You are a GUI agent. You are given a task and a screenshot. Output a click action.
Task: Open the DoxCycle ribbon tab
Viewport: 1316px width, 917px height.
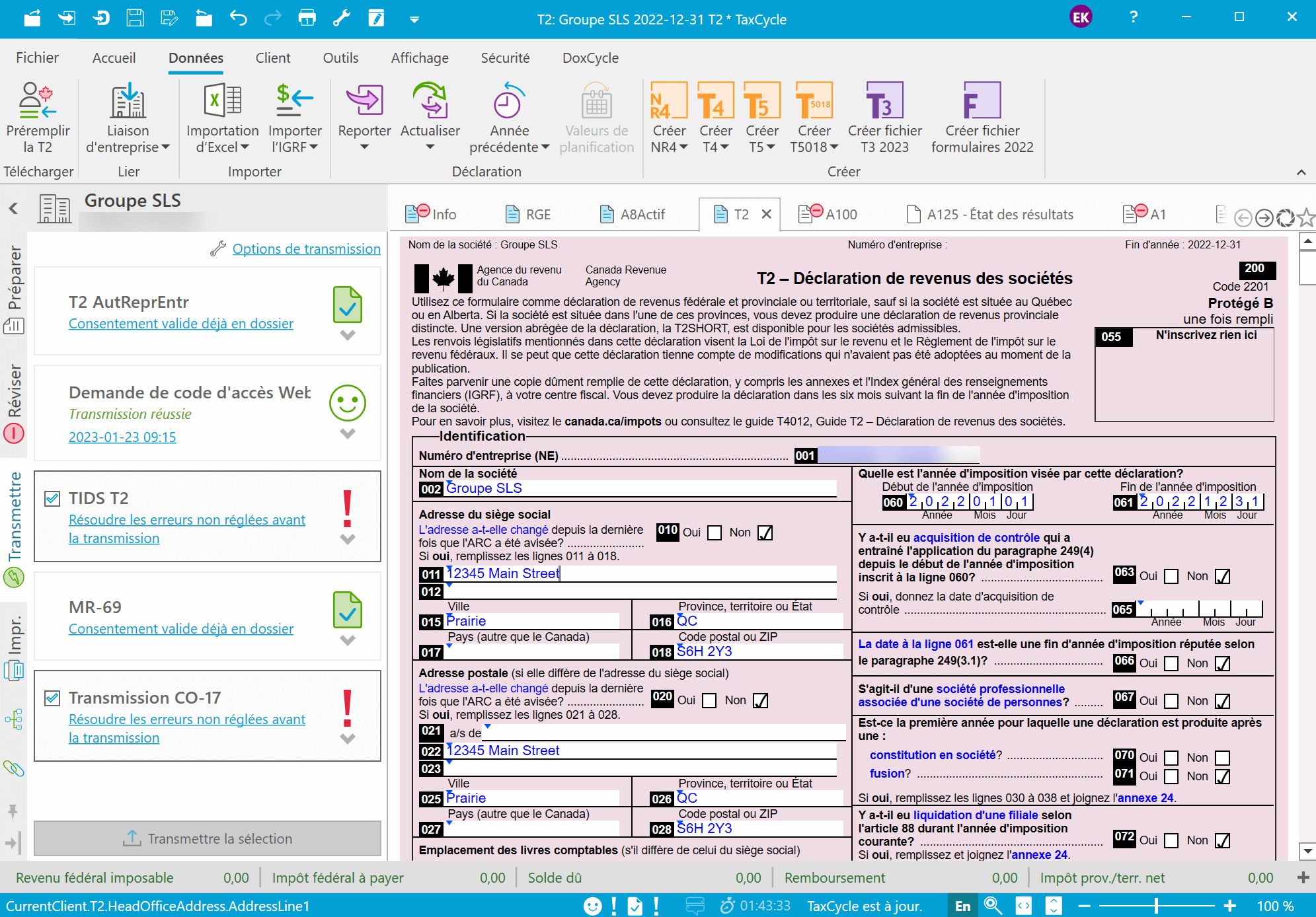coord(590,58)
